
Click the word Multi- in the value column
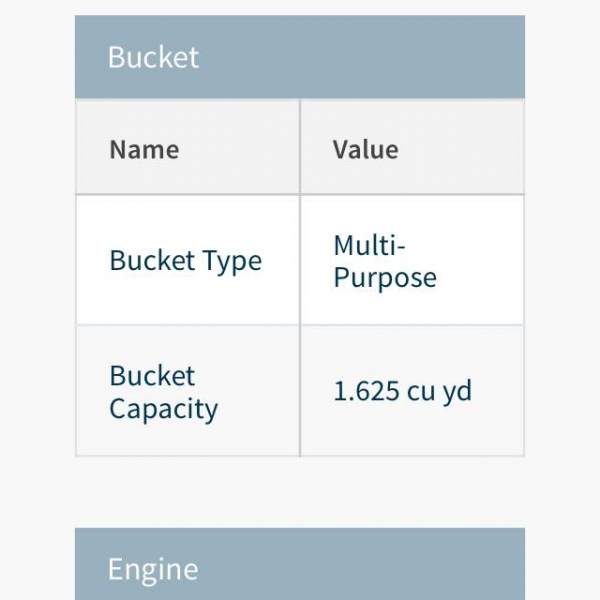(x=369, y=245)
